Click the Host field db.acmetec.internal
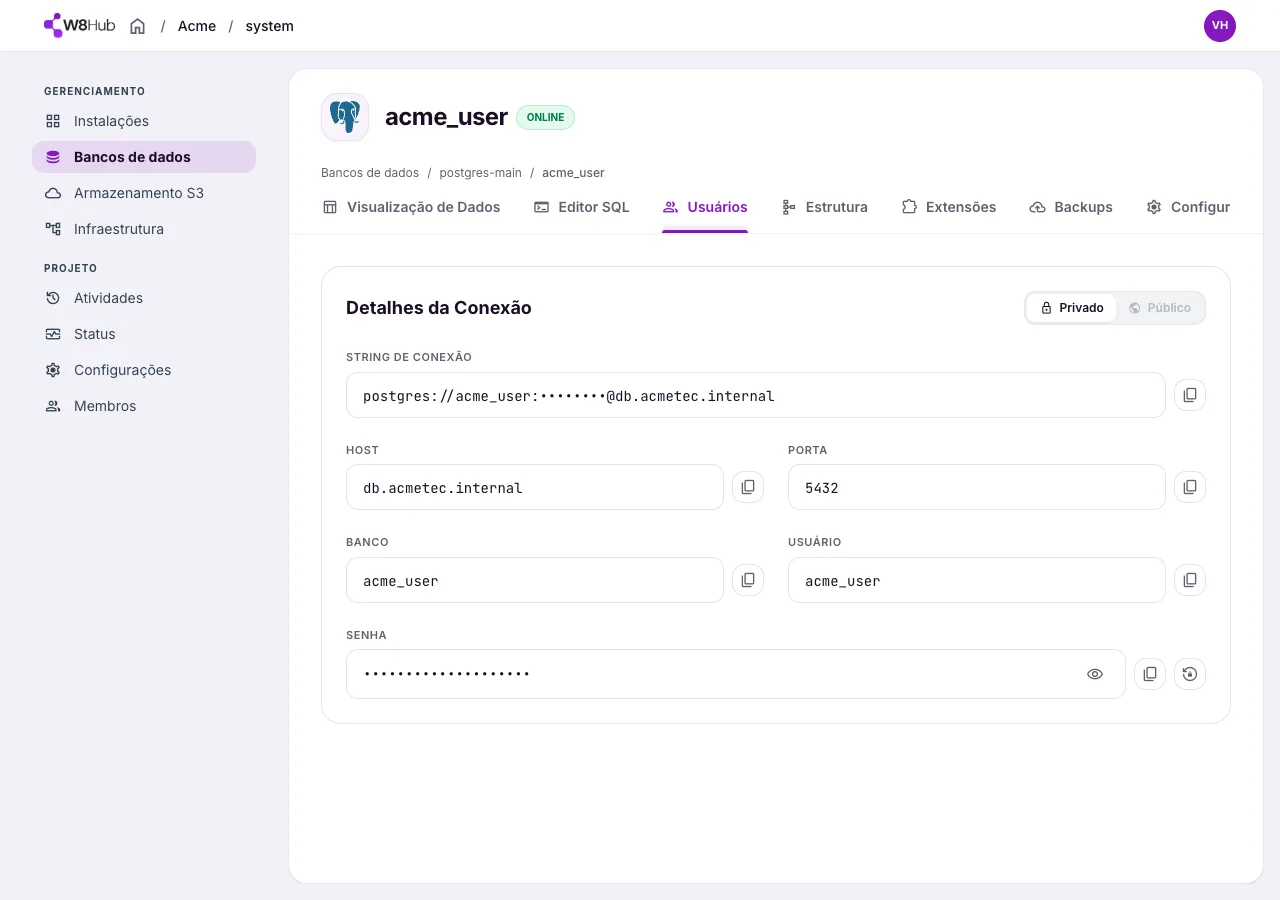Viewport: 1280px width, 900px height. (x=535, y=487)
